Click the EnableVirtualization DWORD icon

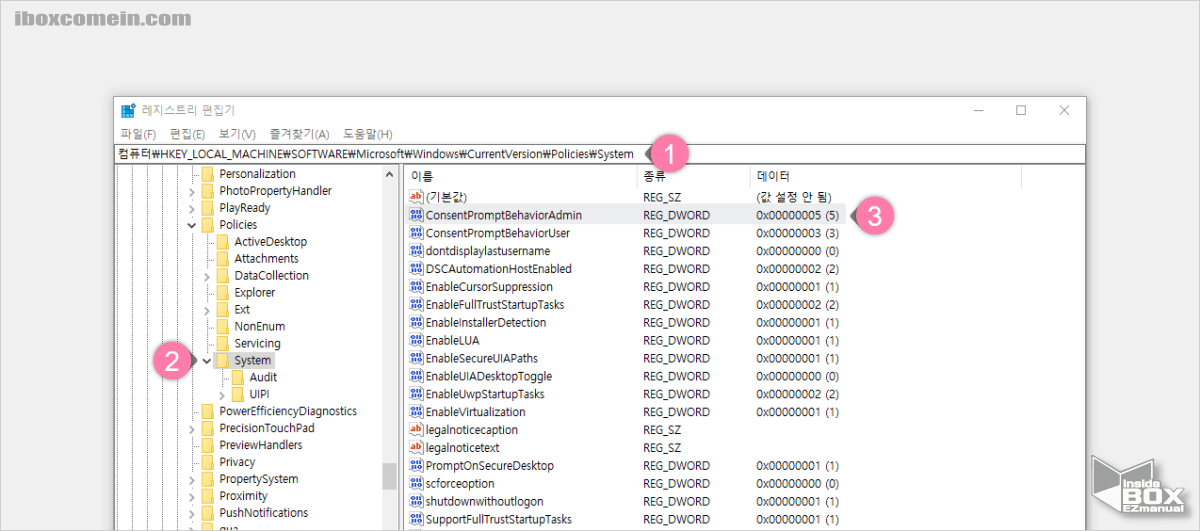pyautogui.click(x=417, y=412)
